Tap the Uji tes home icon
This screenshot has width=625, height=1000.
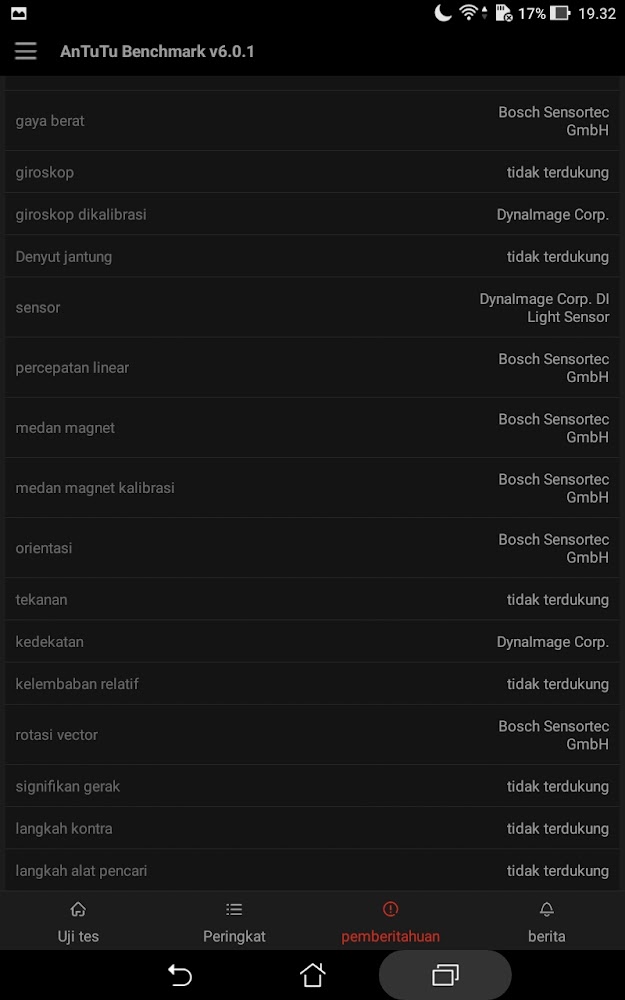click(x=78, y=909)
